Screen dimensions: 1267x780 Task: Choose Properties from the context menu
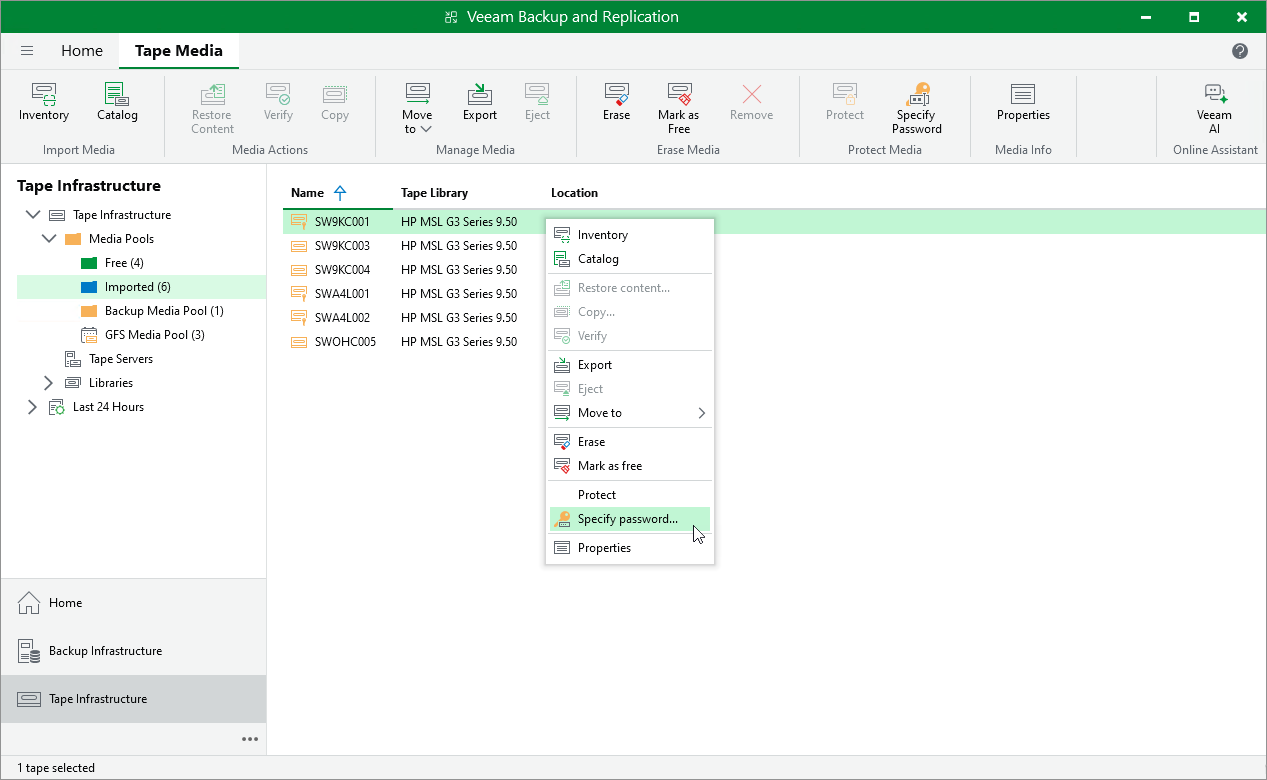630,548
